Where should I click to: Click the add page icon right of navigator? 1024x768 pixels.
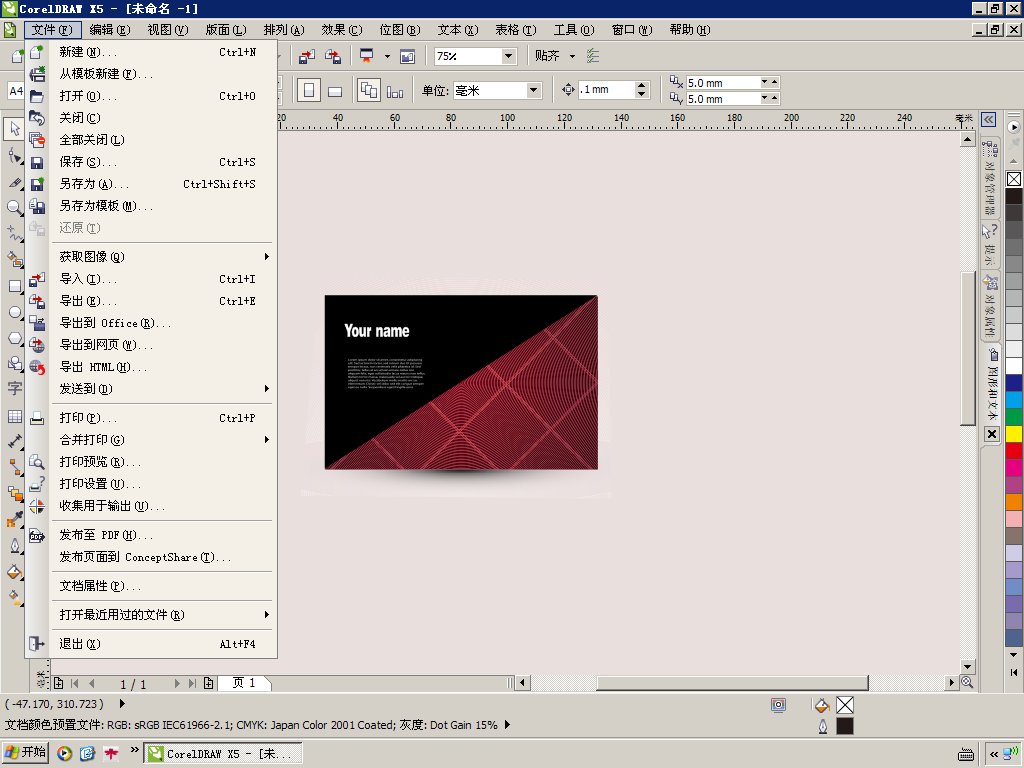[x=208, y=683]
